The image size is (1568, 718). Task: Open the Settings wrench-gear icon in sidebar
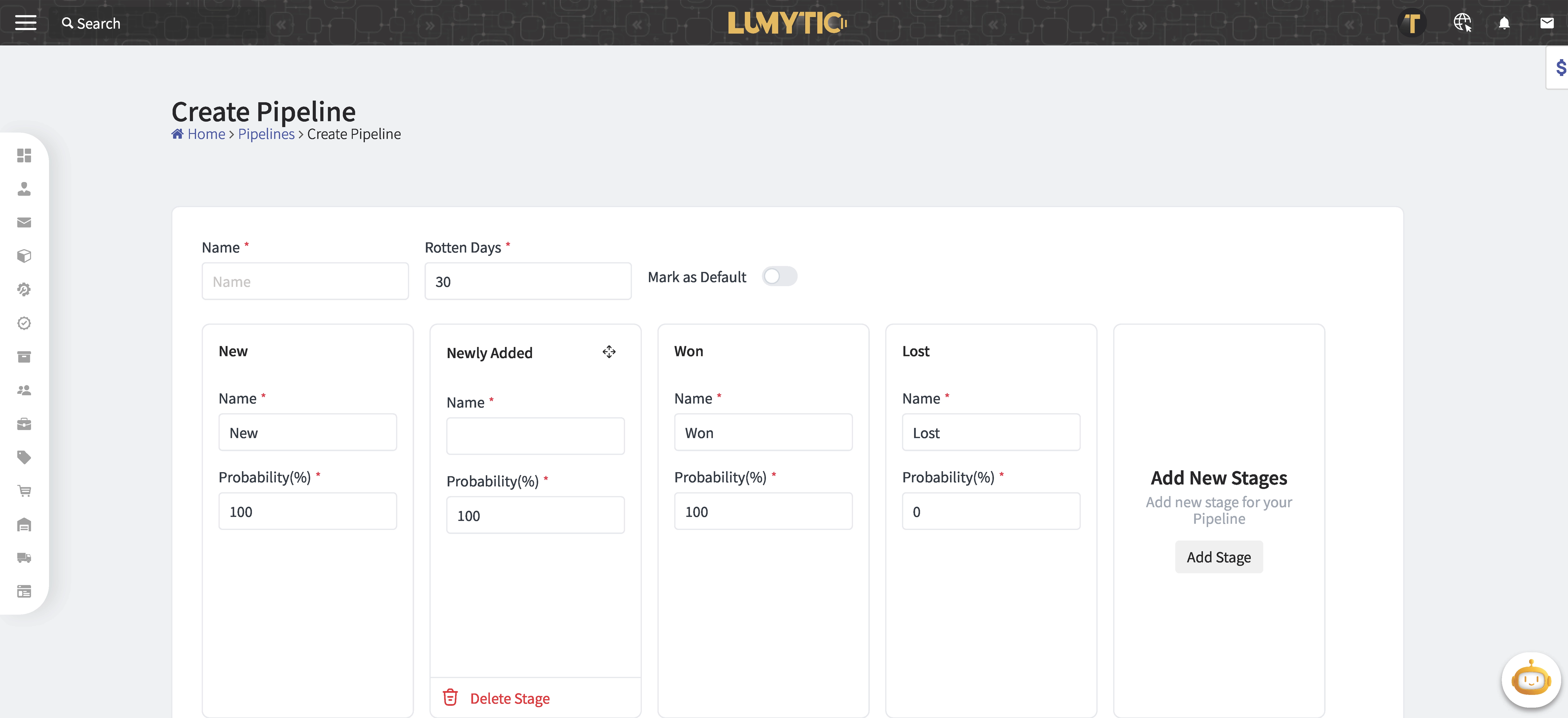tap(24, 290)
